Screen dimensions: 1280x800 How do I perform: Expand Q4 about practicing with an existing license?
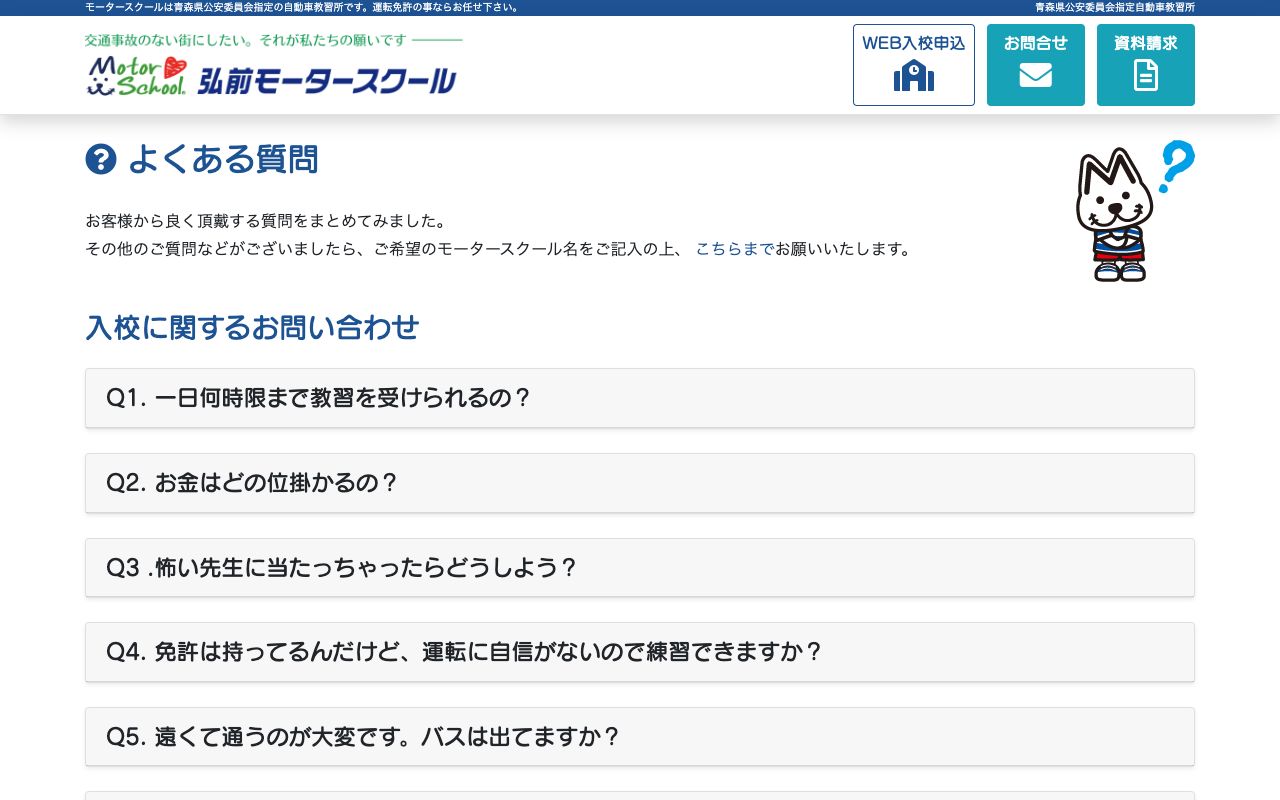click(x=640, y=652)
